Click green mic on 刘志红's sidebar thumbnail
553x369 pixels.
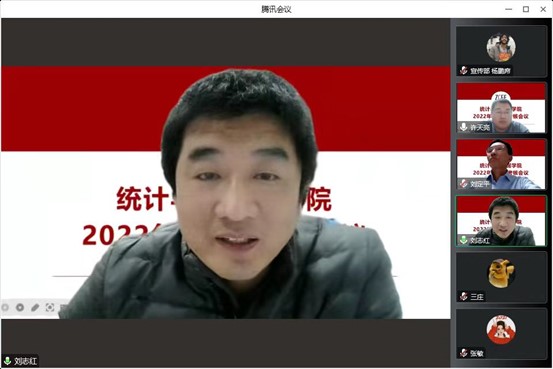463,240
